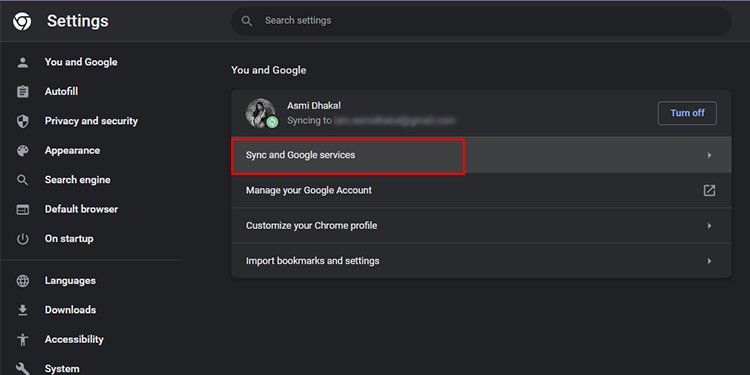This screenshot has width=750, height=375.
Task: Expand Import bookmarks and settings arrow
Action: point(709,261)
